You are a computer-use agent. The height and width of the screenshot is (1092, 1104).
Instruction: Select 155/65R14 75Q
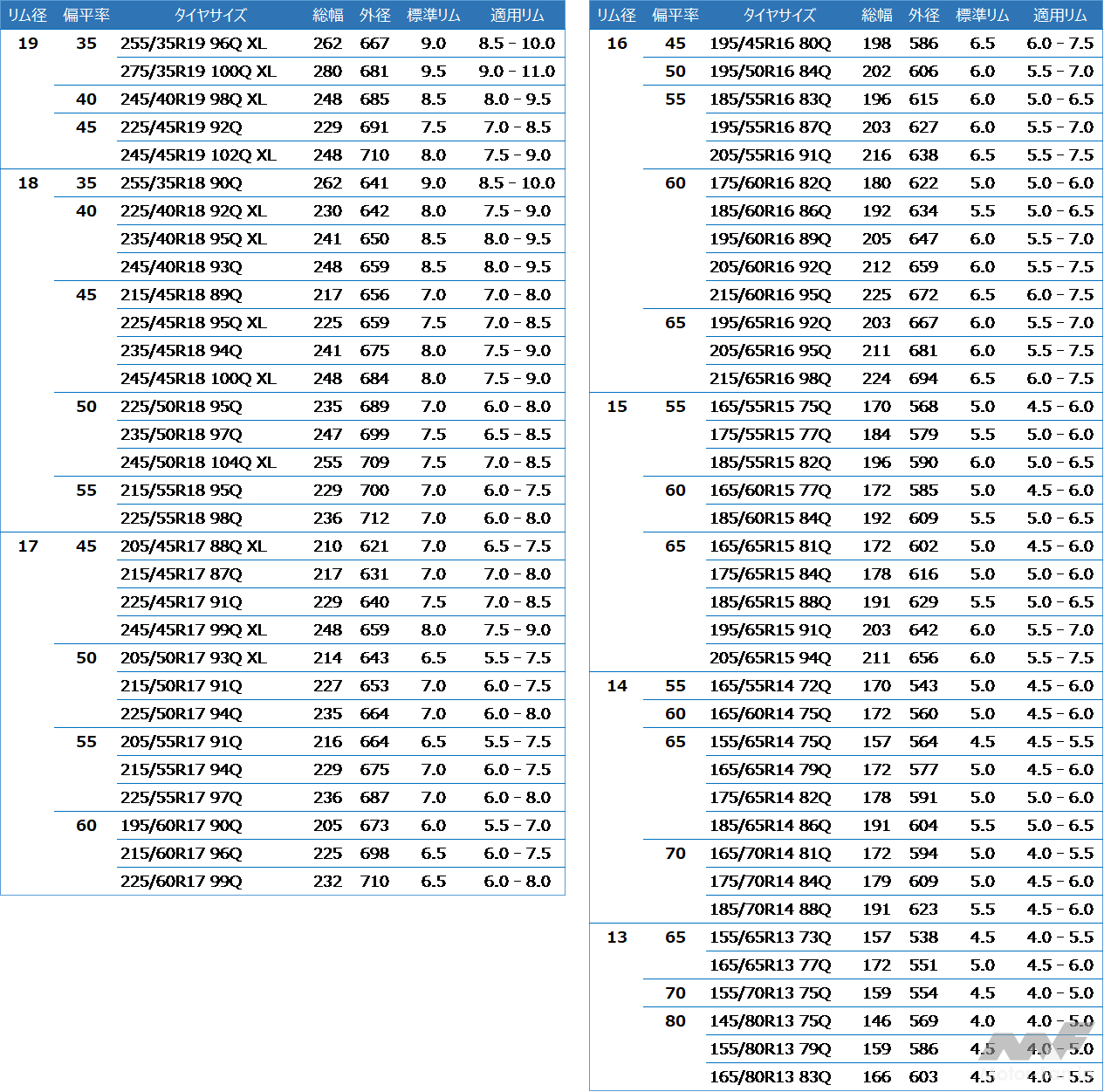click(x=771, y=741)
